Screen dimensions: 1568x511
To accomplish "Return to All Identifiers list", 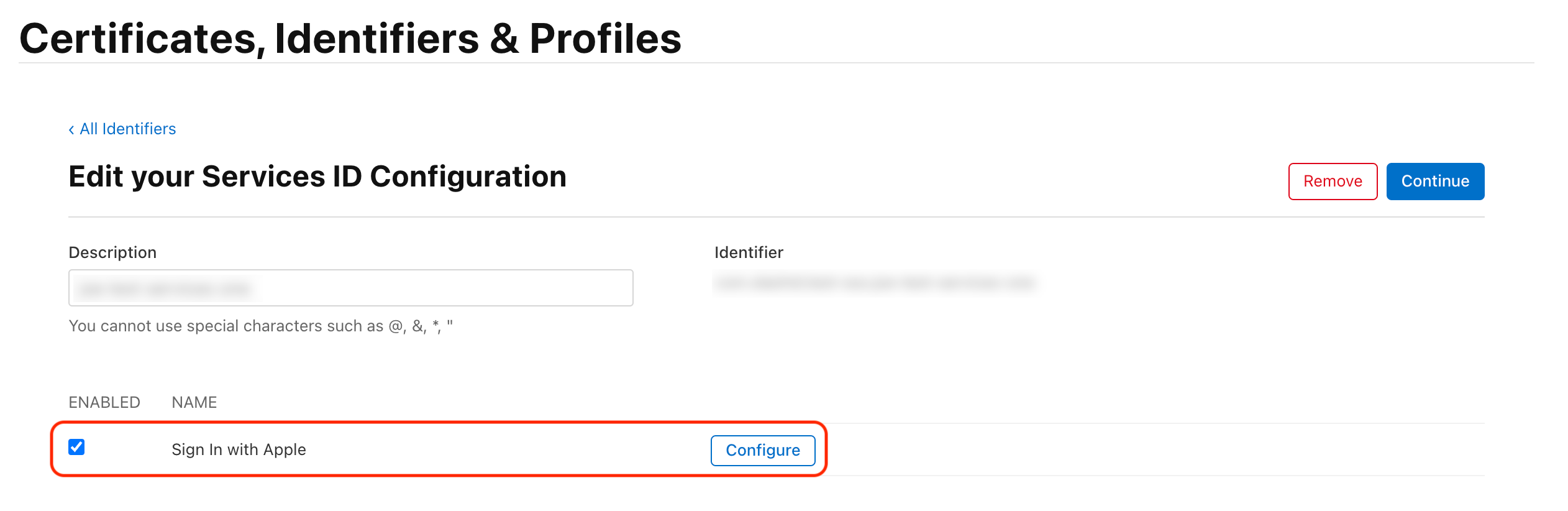I will (127, 129).
